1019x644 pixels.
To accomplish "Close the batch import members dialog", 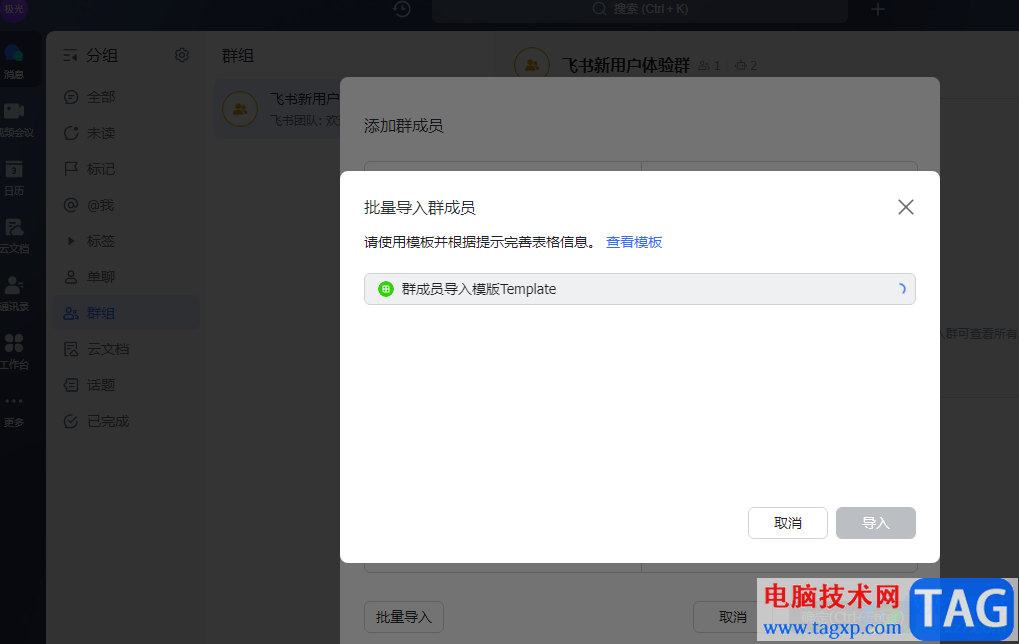I will click(x=905, y=207).
